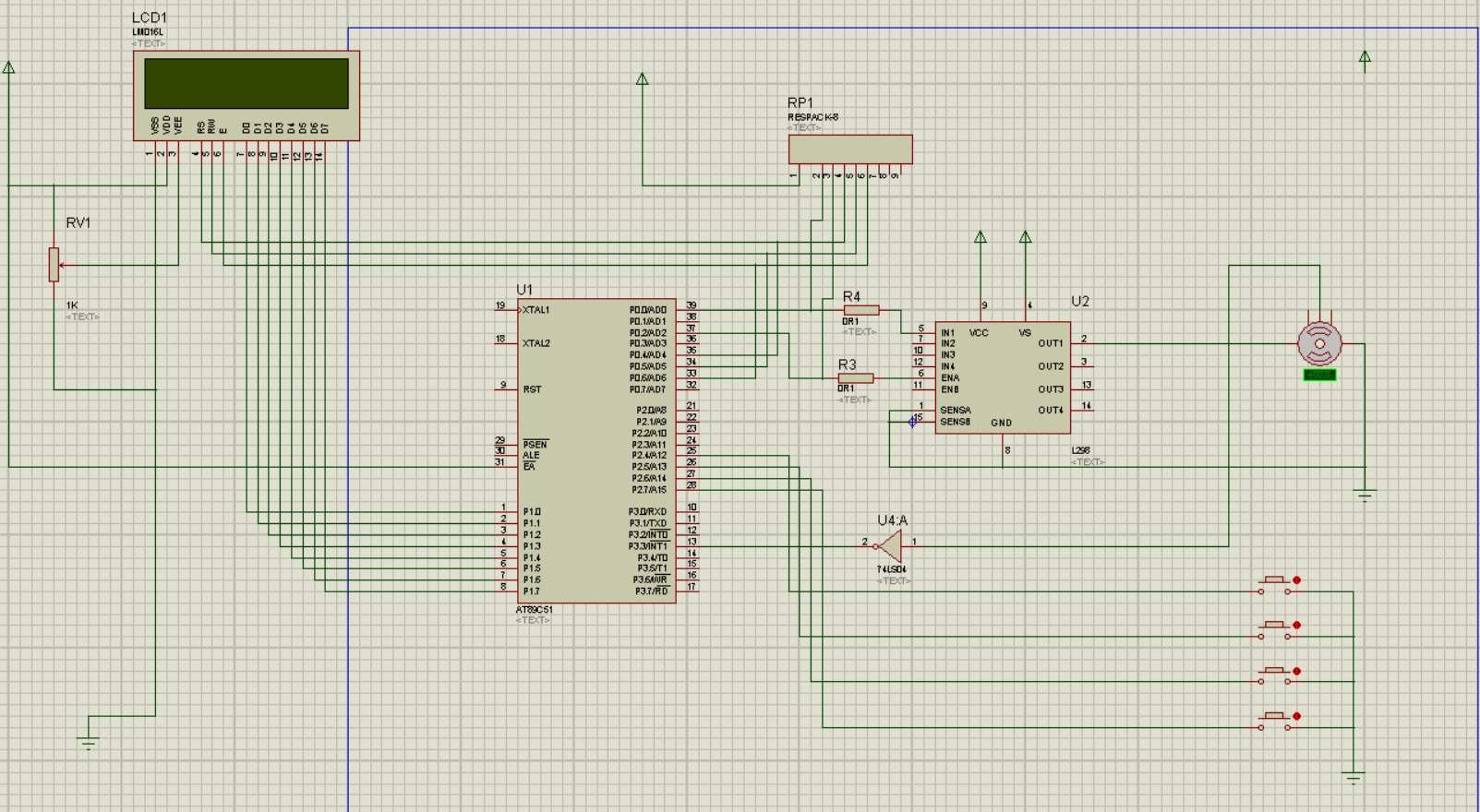Select the ground symbol below the potentiometer circuit

pos(88,743)
